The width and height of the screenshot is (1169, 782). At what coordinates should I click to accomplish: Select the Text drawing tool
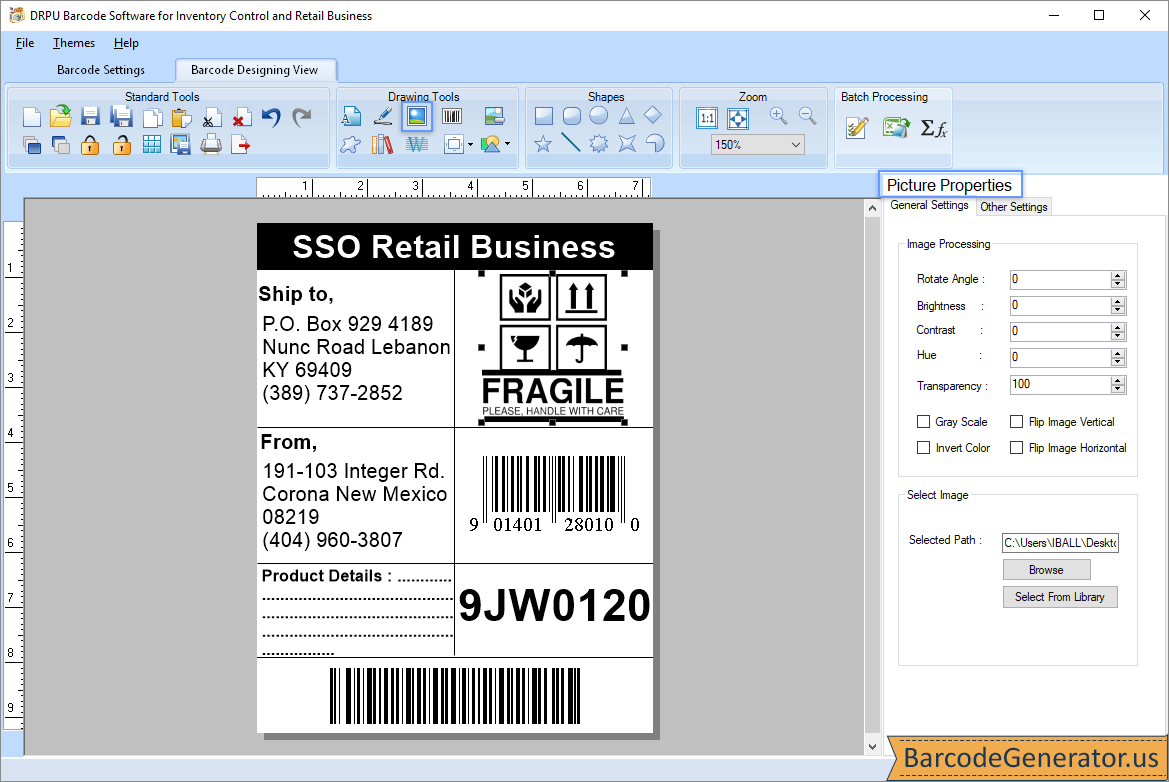(351, 116)
